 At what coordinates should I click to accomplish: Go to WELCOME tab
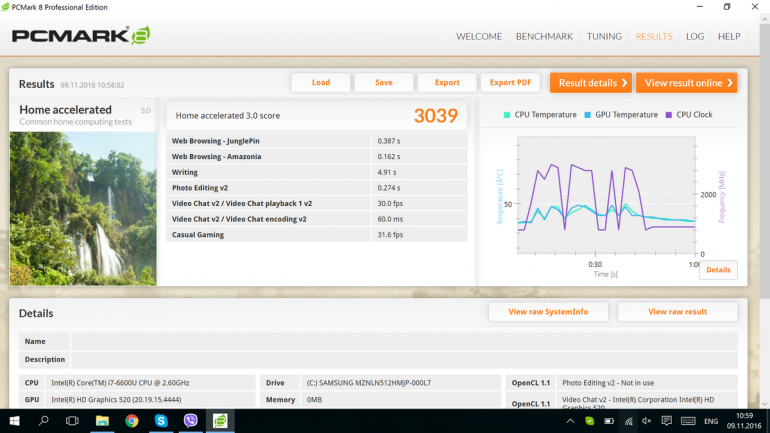click(x=479, y=36)
